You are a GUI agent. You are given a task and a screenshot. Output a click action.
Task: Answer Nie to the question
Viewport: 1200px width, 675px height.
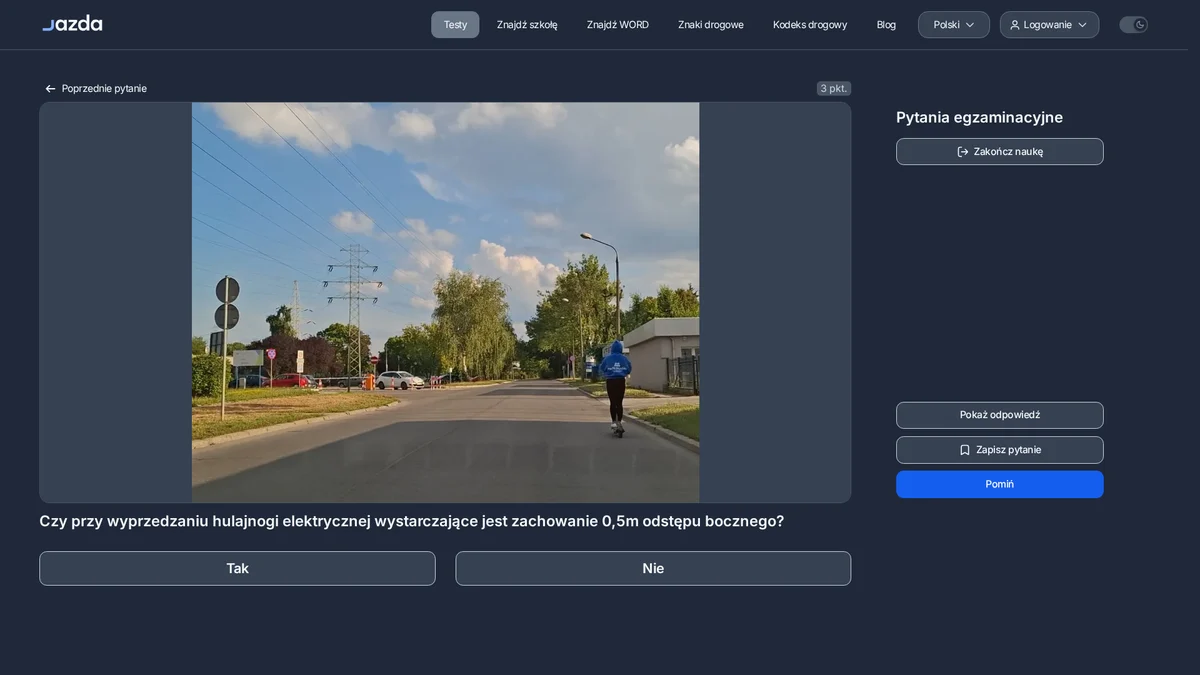pos(653,568)
